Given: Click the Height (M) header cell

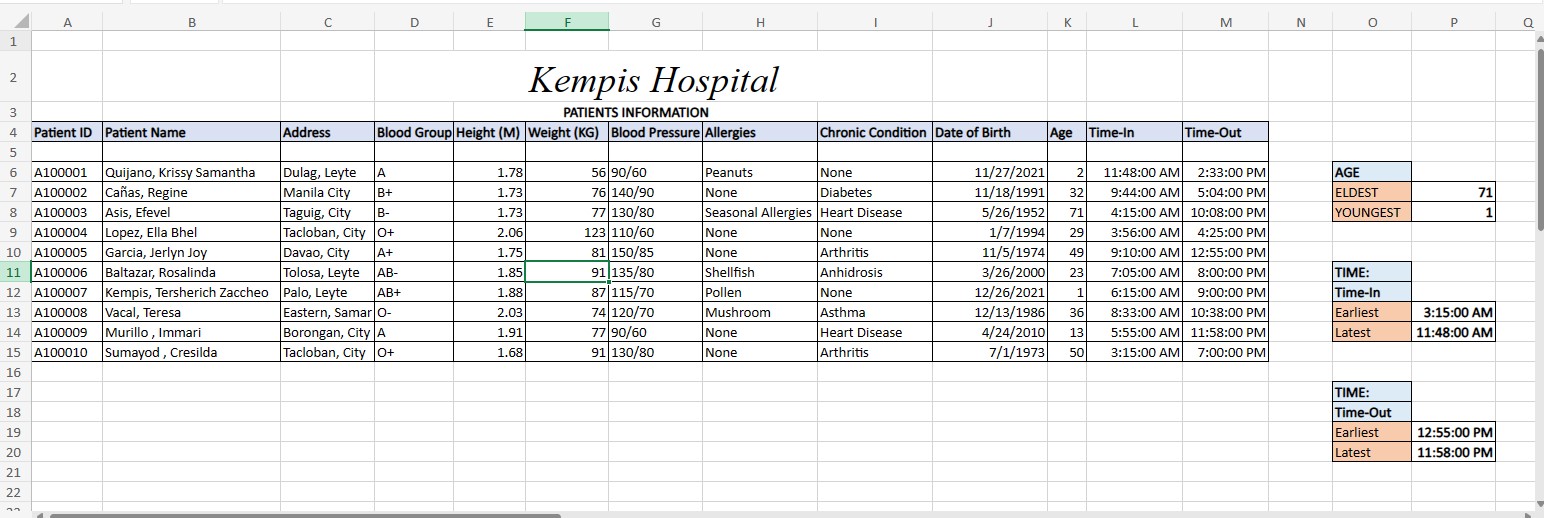Looking at the screenshot, I should 489,132.
